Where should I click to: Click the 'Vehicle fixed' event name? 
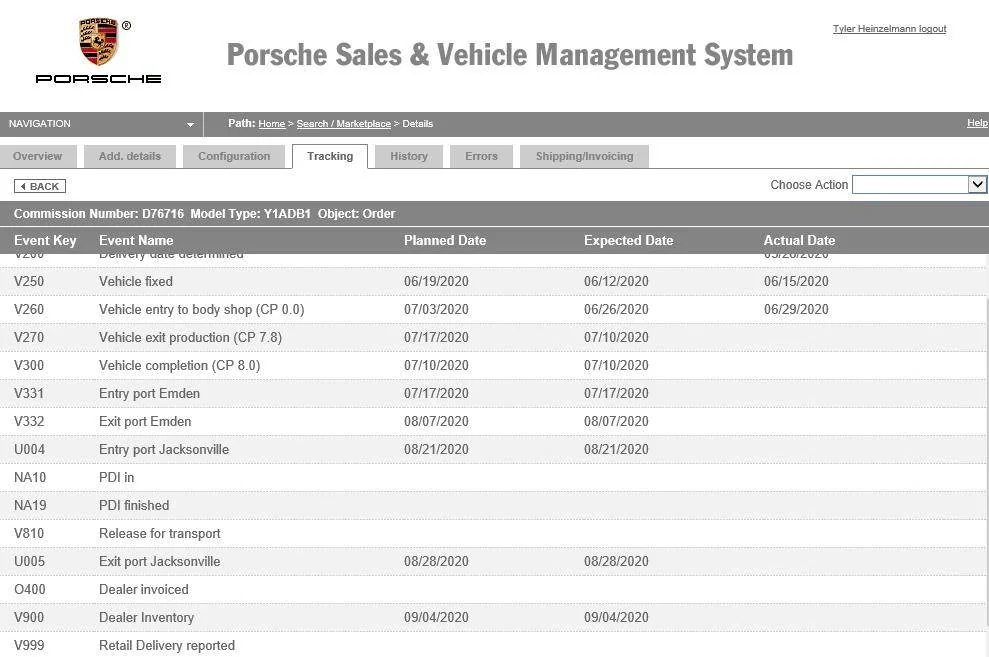pyautogui.click(x=136, y=281)
